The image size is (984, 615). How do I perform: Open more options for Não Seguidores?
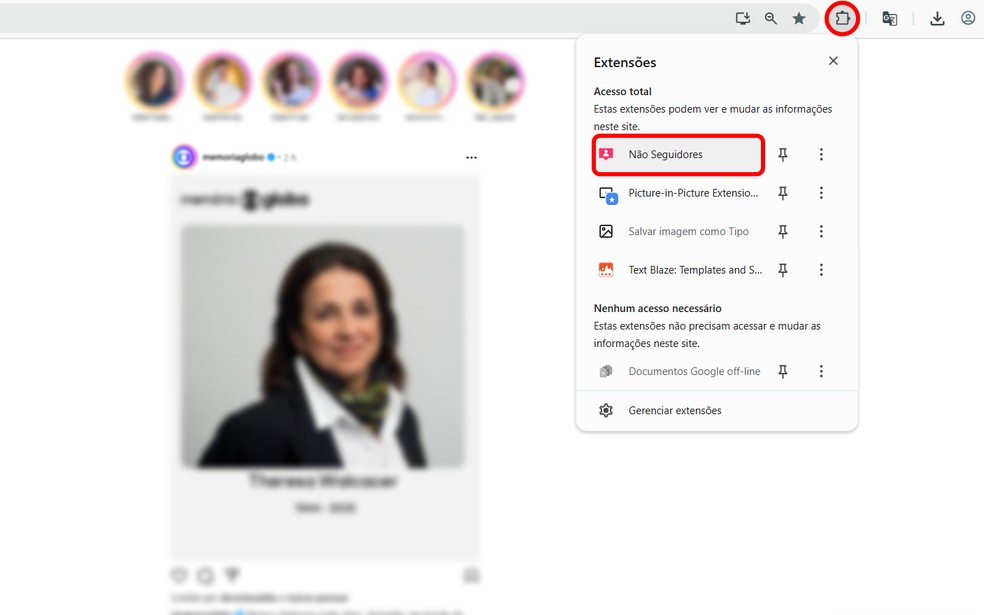click(x=821, y=154)
